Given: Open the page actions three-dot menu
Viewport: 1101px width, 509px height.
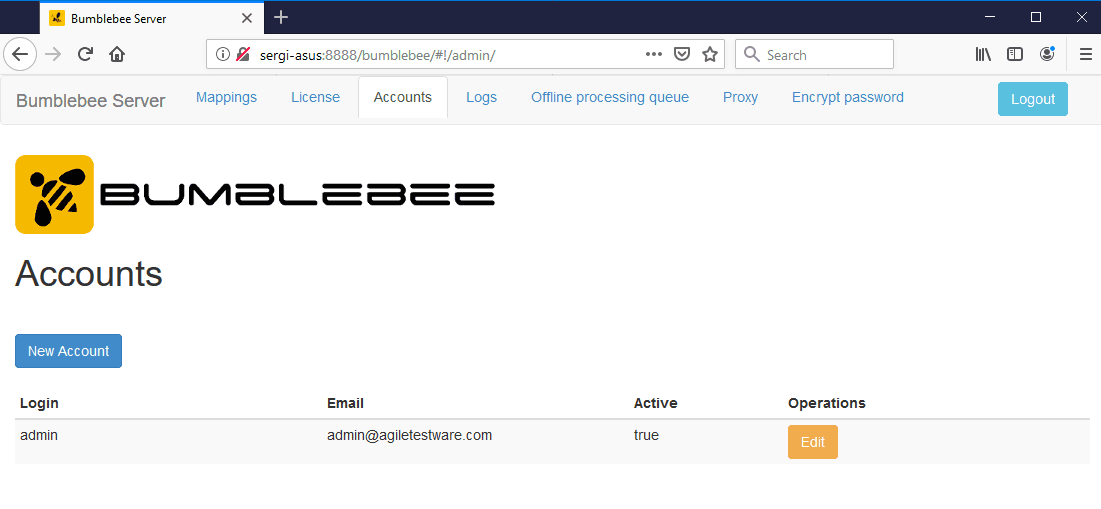Looking at the screenshot, I should tap(654, 54).
